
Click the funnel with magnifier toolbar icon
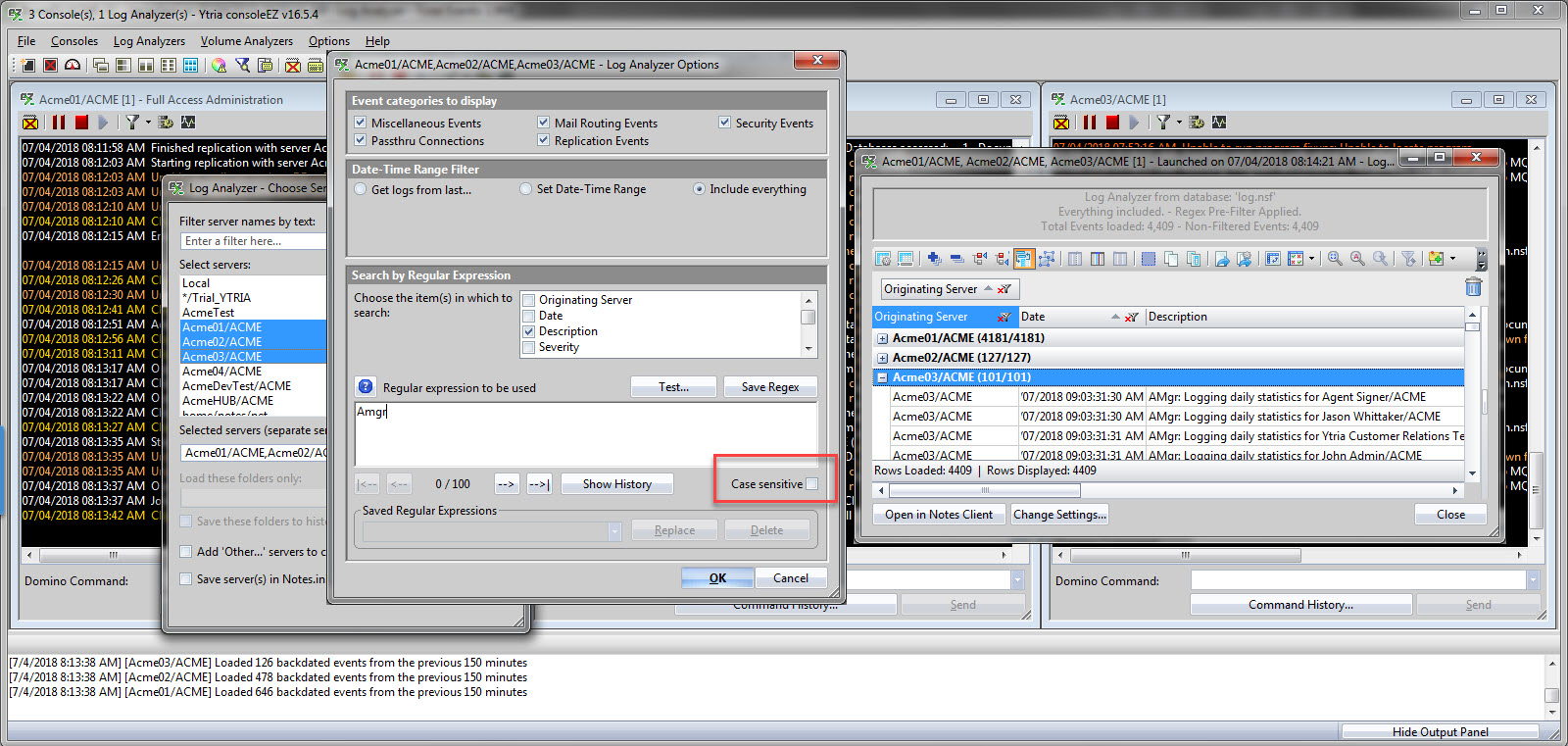coord(242,66)
